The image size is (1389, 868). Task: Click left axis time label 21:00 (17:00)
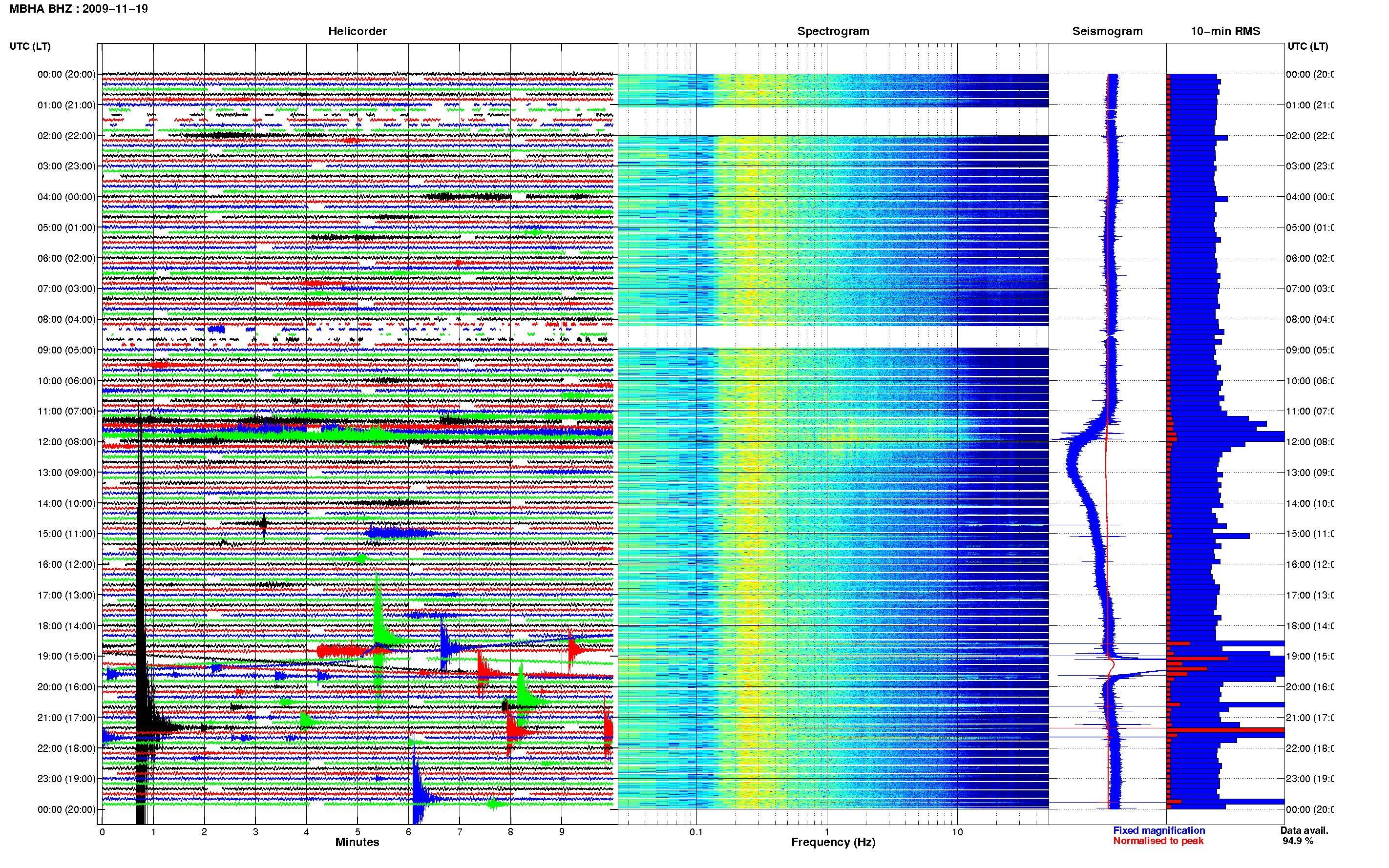coord(66,718)
